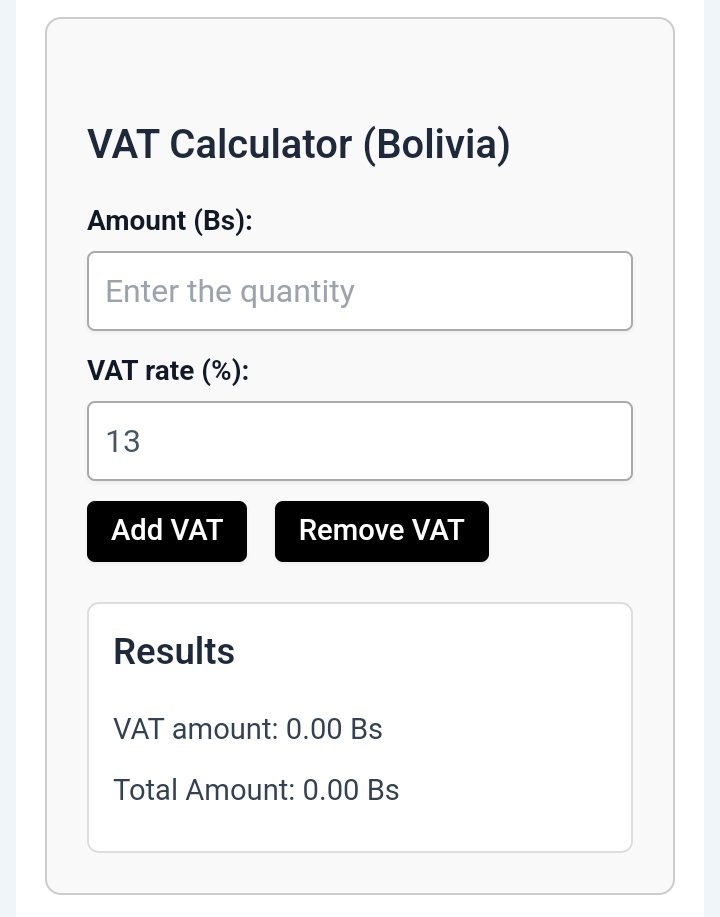The height and width of the screenshot is (917, 720).
Task: Select the "Total Amount" result line
Action: [x=256, y=790]
